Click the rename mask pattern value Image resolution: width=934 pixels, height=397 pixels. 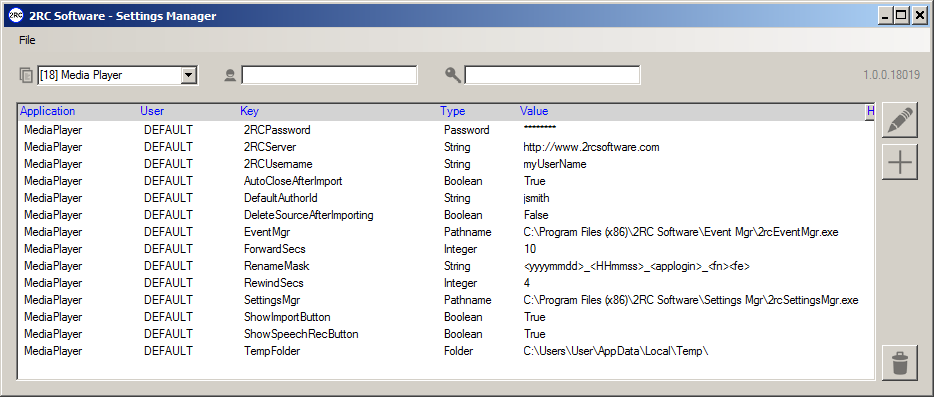point(637,266)
